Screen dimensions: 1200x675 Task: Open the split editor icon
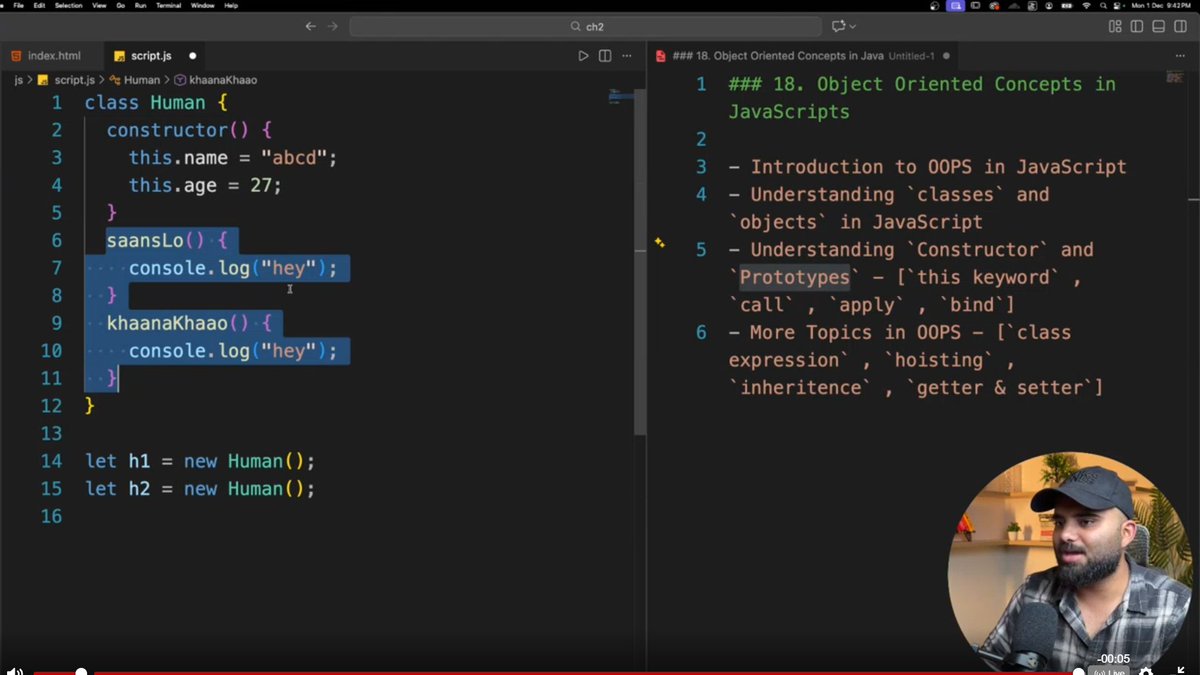(x=604, y=56)
